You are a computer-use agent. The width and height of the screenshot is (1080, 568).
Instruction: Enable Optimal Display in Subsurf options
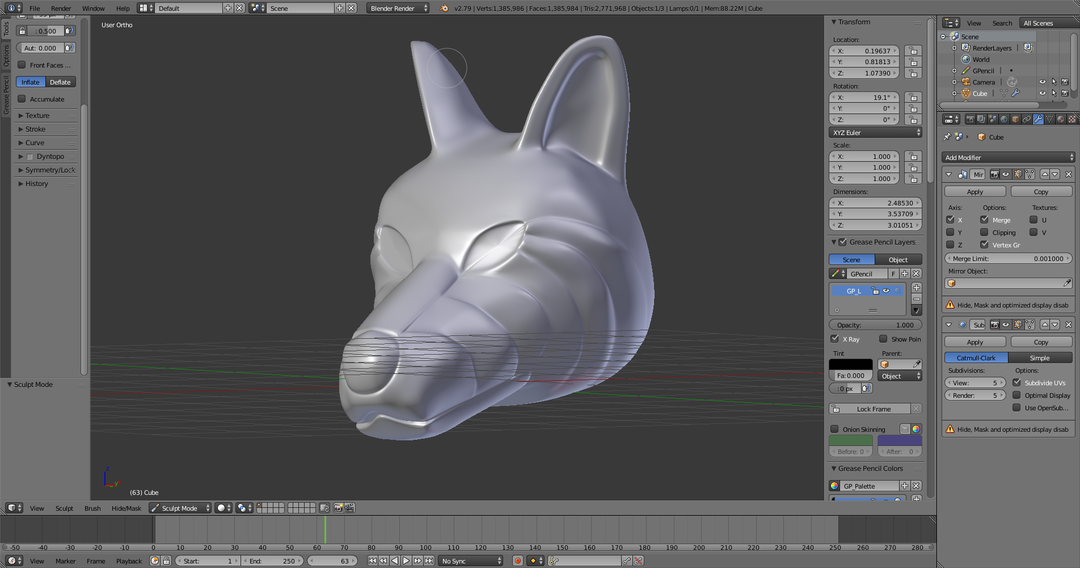(1017, 395)
